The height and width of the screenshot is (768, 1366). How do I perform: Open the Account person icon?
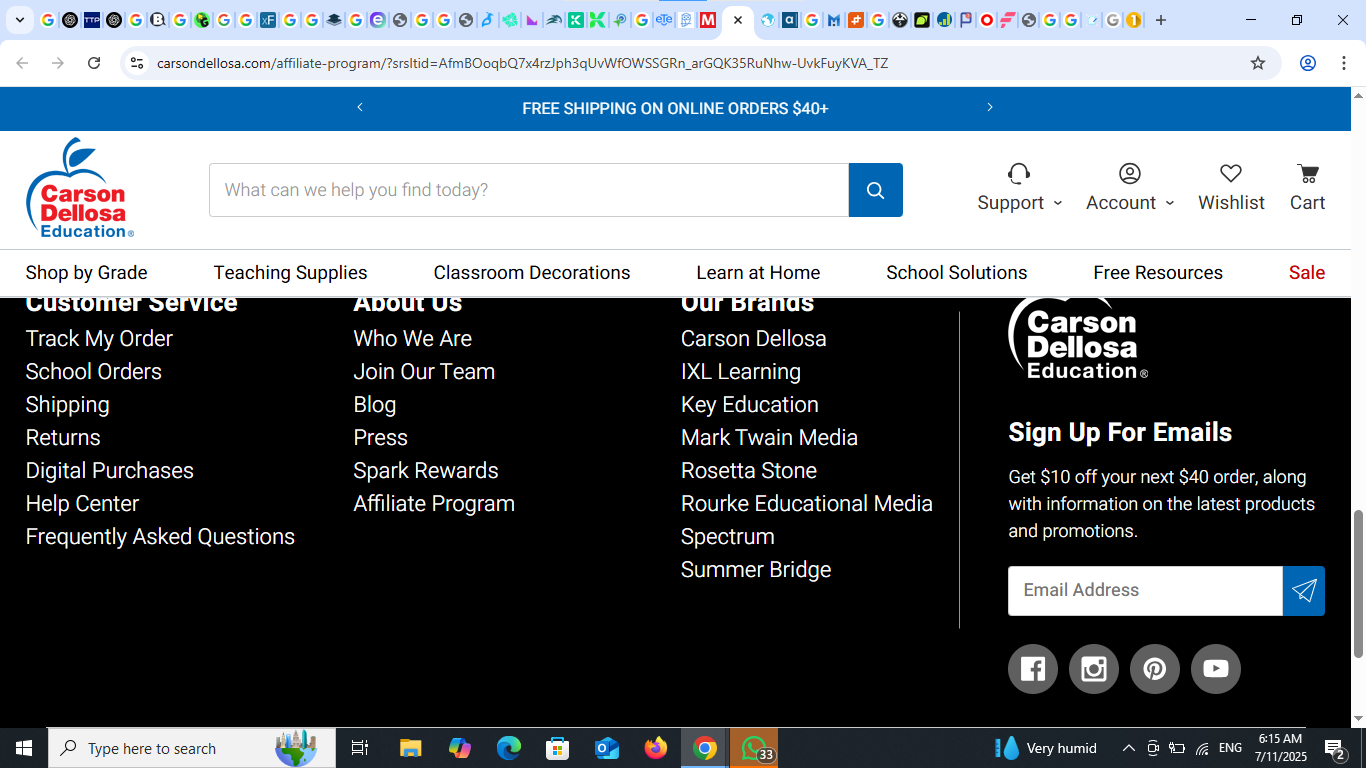1130,174
